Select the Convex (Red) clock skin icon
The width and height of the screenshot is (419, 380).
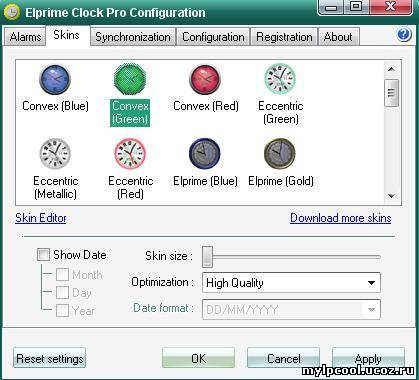[x=205, y=80]
